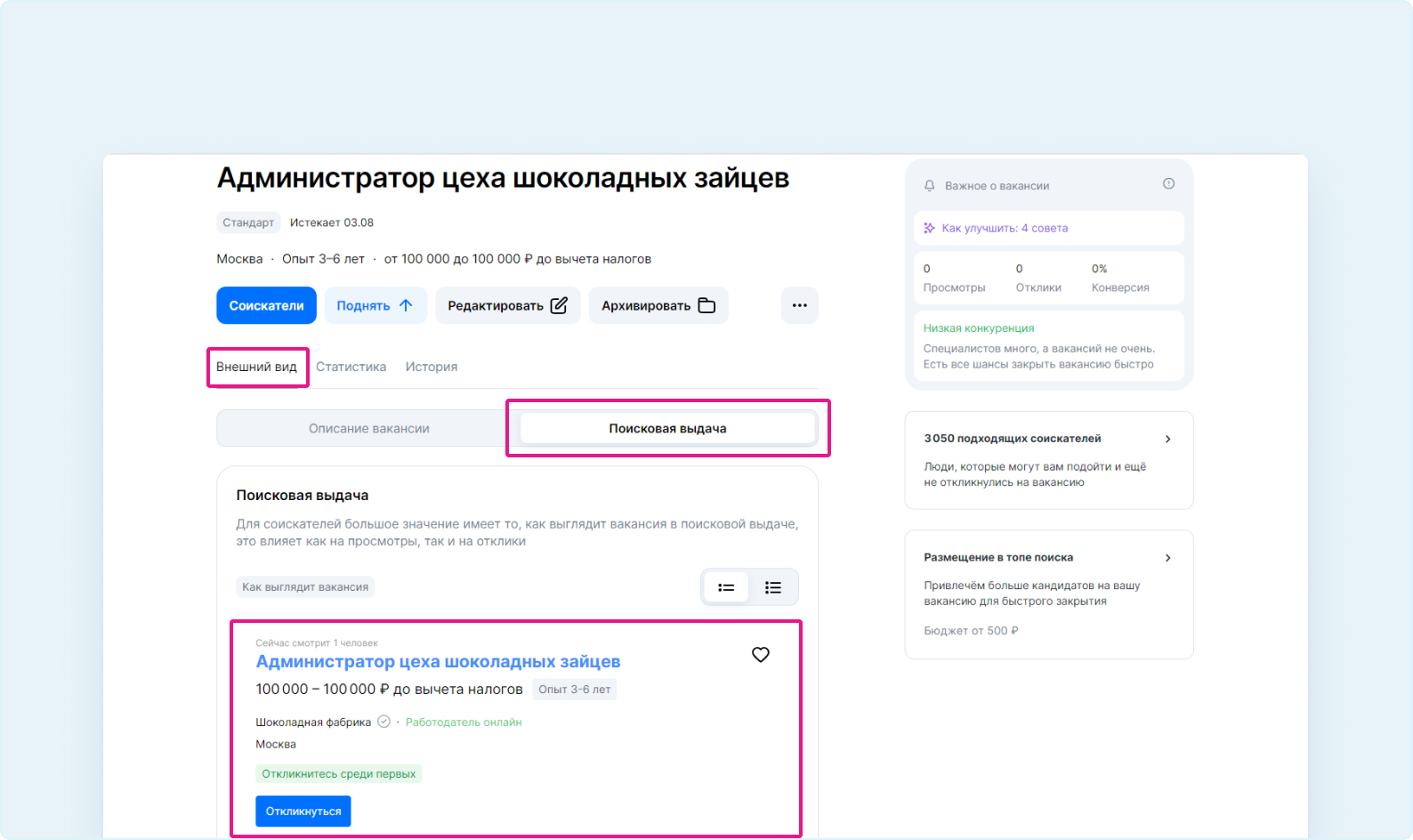Screen dimensions: 1413x840
Task: Click the Просмотры counter
Action: [x=954, y=279]
